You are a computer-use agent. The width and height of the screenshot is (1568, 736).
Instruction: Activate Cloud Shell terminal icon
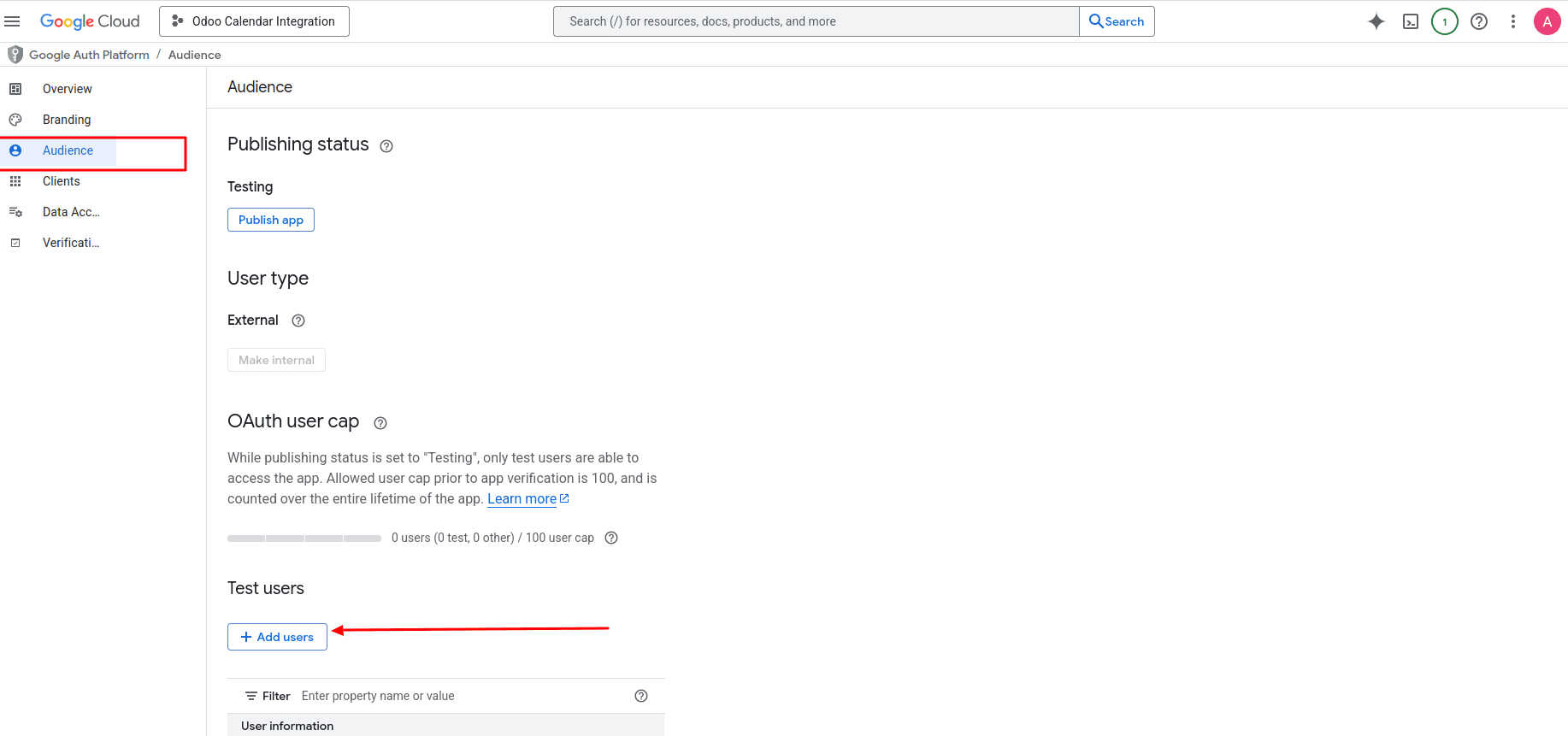point(1411,21)
